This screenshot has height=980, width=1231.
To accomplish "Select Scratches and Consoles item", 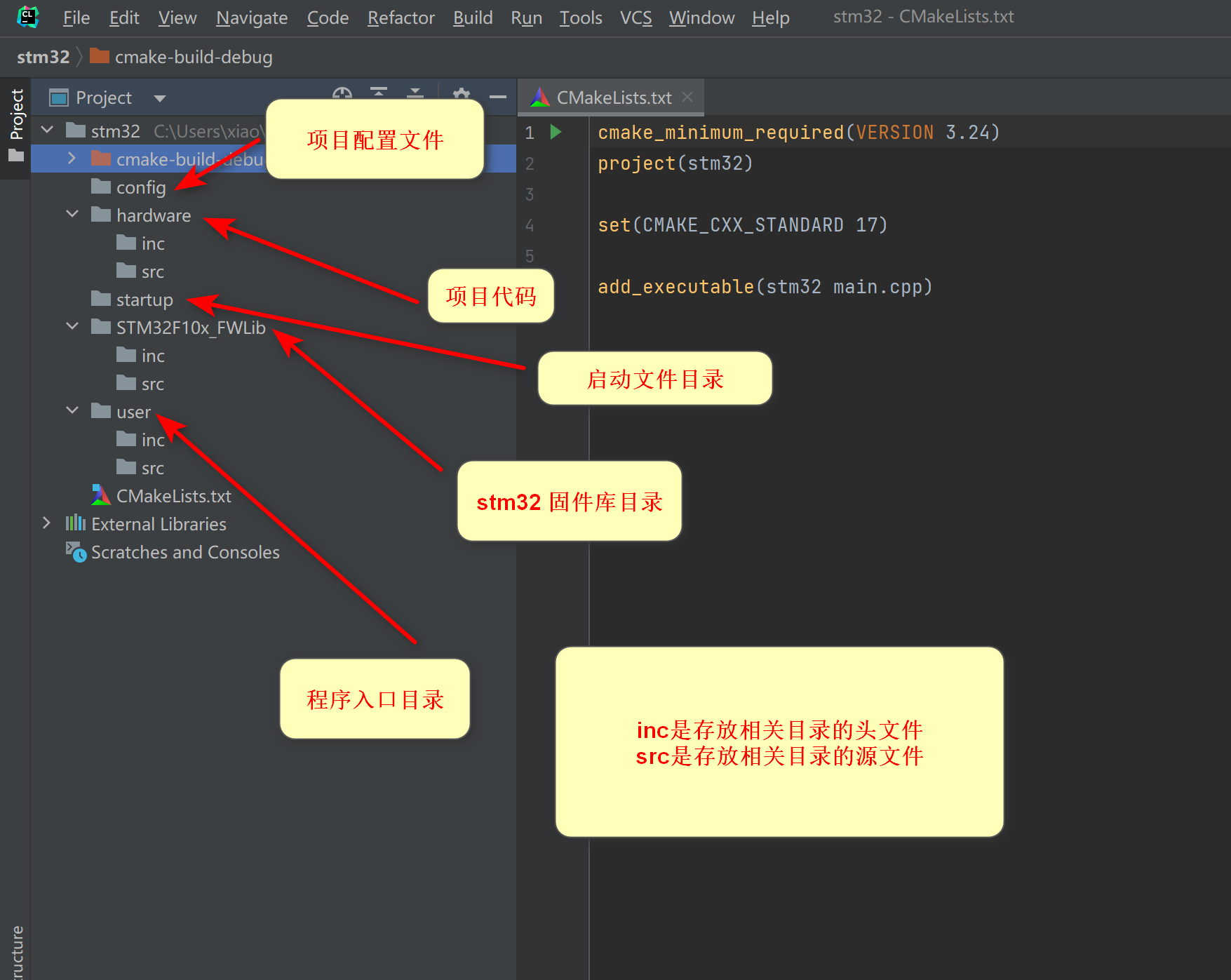I will (x=185, y=552).
